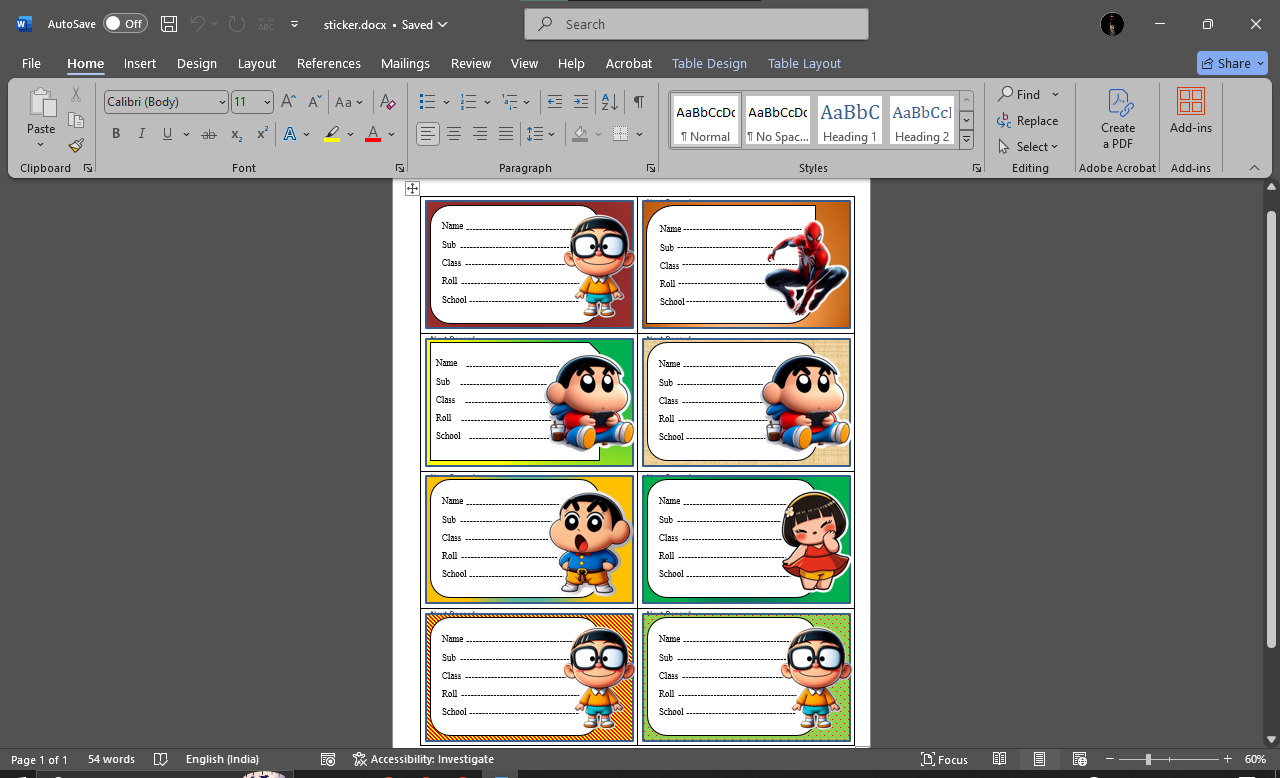Expand the Styles gallery more arrow

point(966,139)
